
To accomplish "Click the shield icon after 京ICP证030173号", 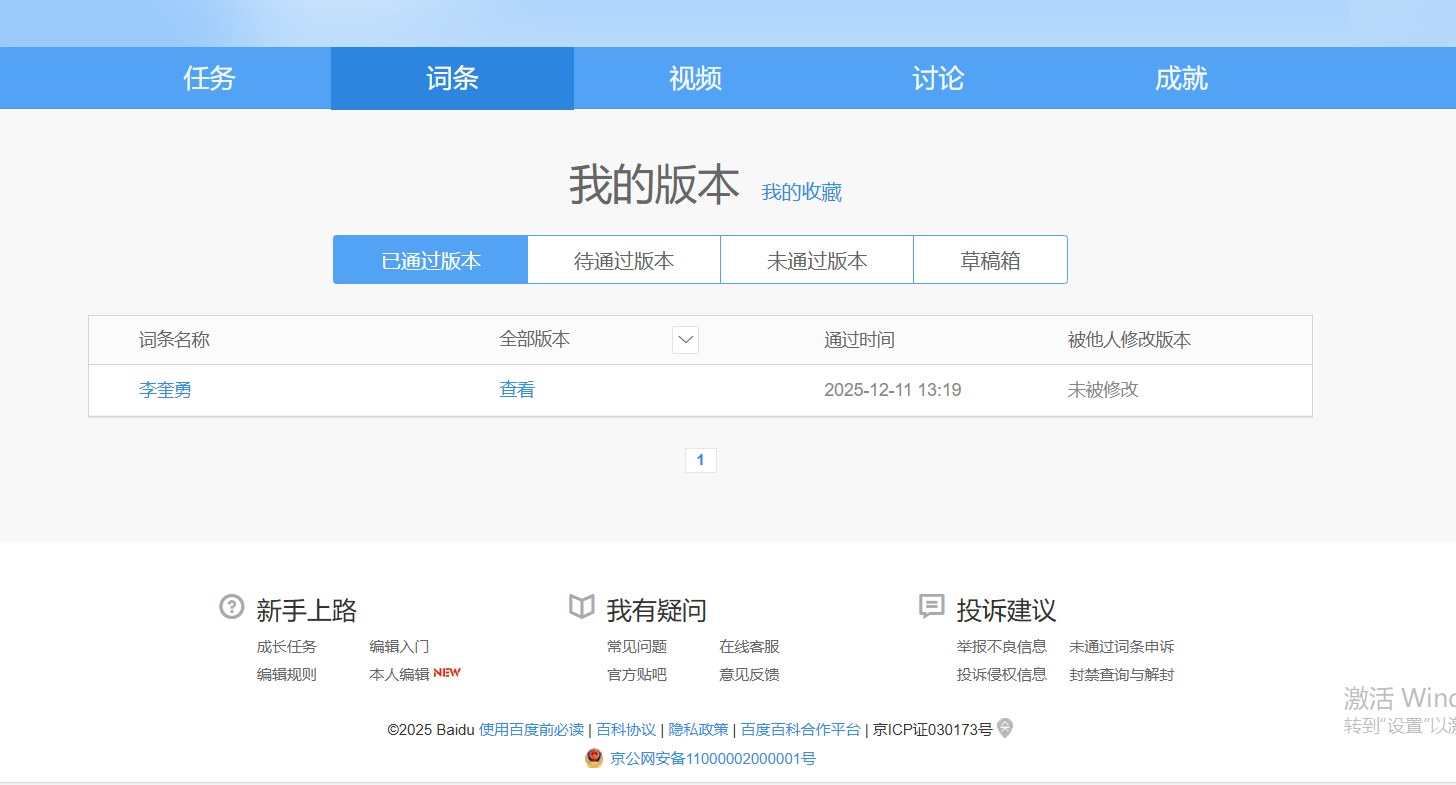I will coord(1005,729).
